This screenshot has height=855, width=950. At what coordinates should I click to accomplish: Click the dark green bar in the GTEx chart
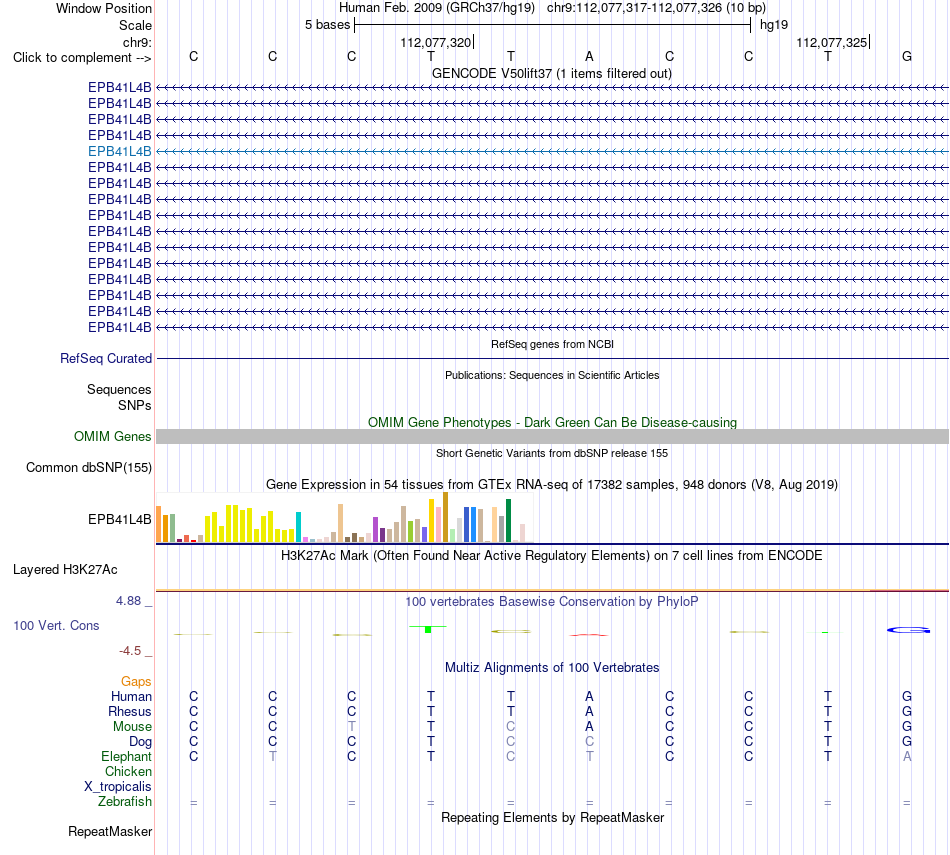coord(508,521)
